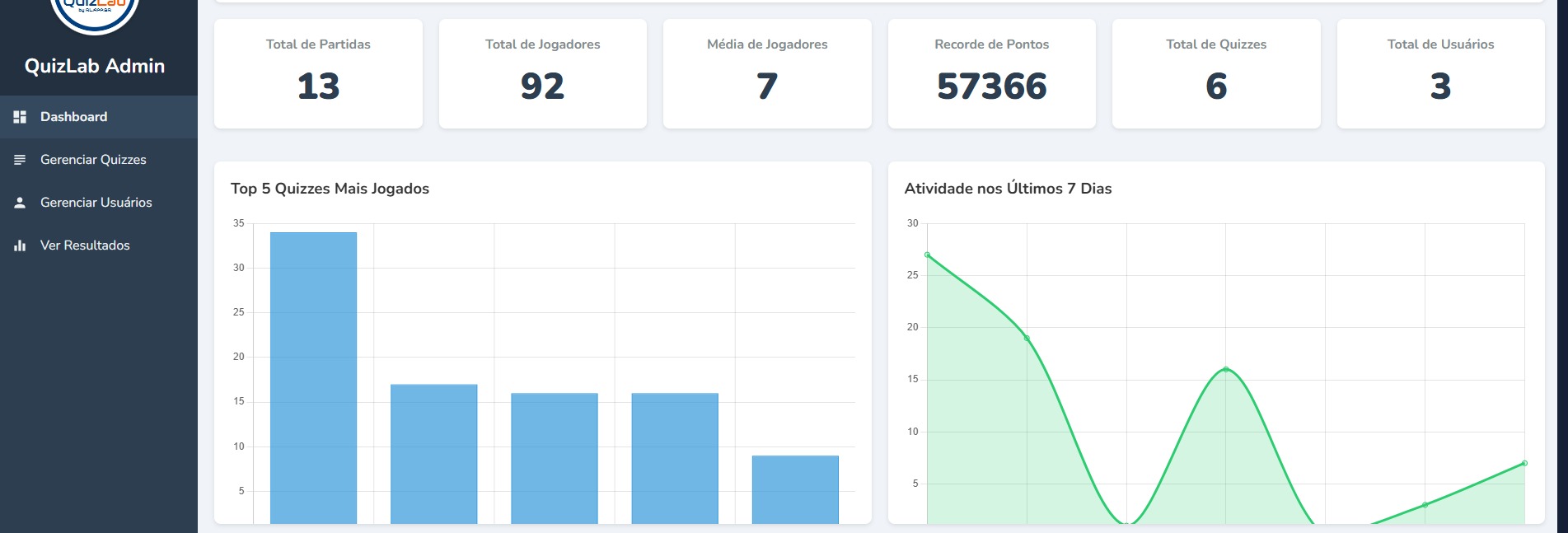Click the Gerenciar Usuários person icon
The height and width of the screenshot is (533, 1568).
coord(20,203)
